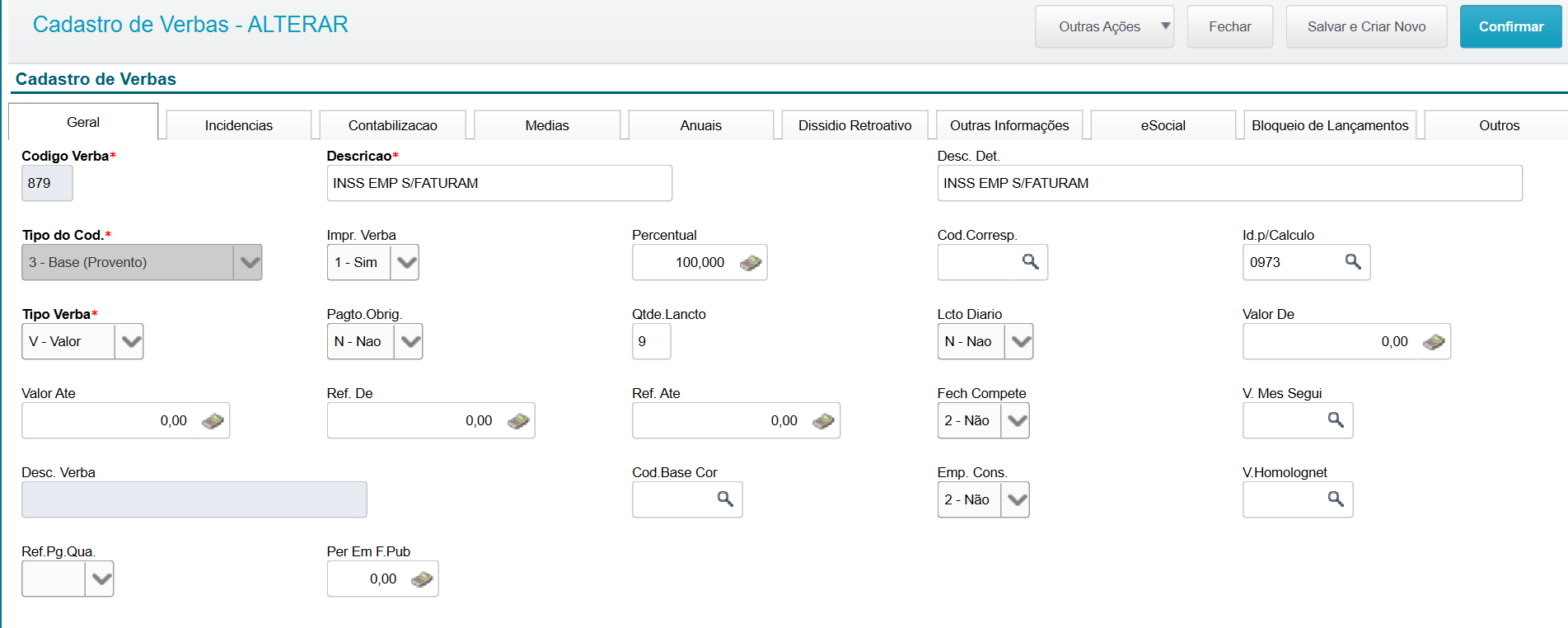Open the eSocial tab
Image resolution: width=1568 pixels, height=628 pixels.
tap(1163, 125)
